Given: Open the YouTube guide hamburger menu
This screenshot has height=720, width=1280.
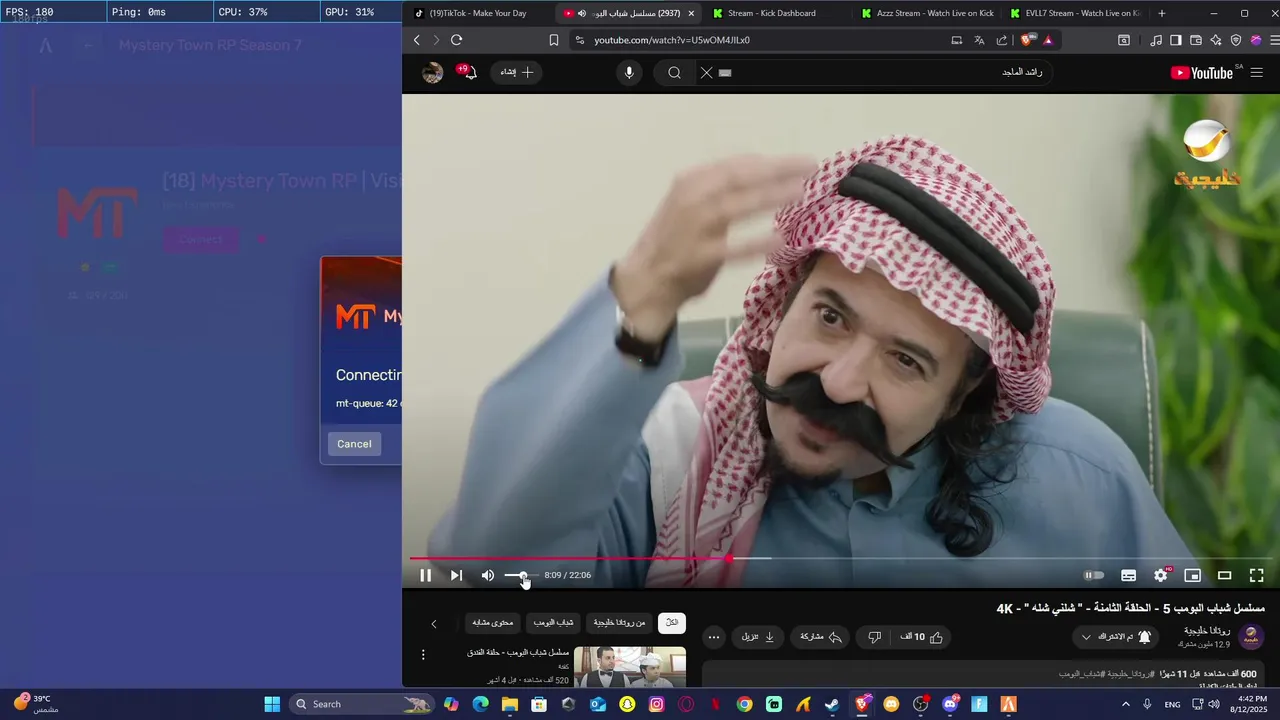Looking at the screenshot, I should click(x=1257, y=72).
